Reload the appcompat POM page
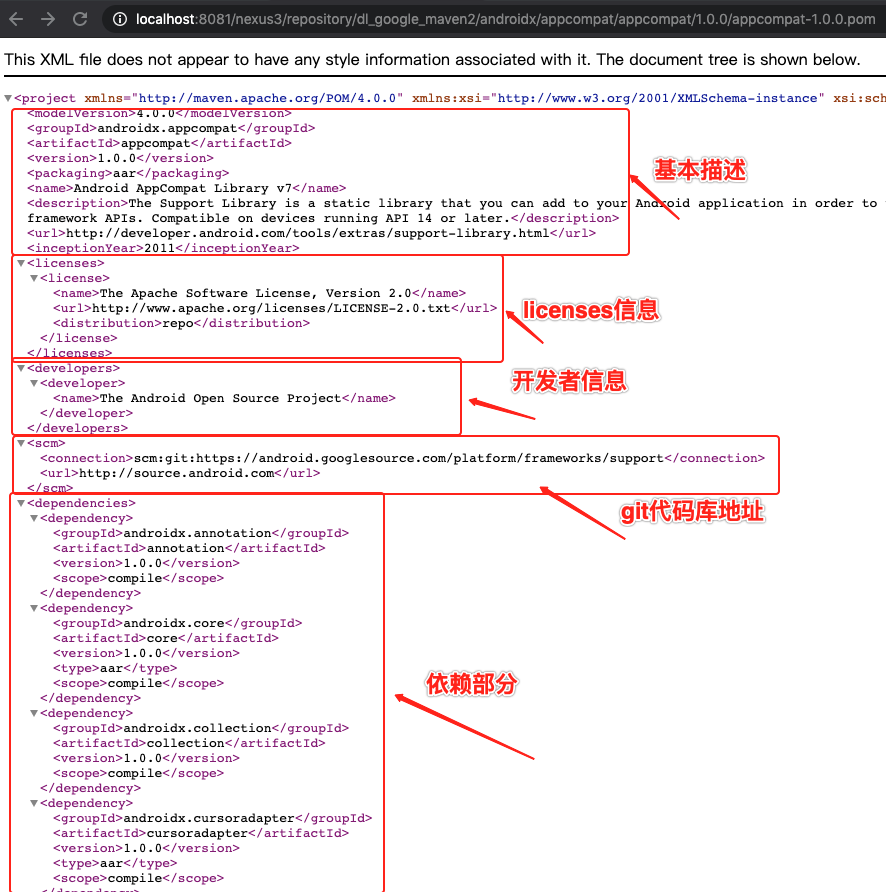 [79, 18]
